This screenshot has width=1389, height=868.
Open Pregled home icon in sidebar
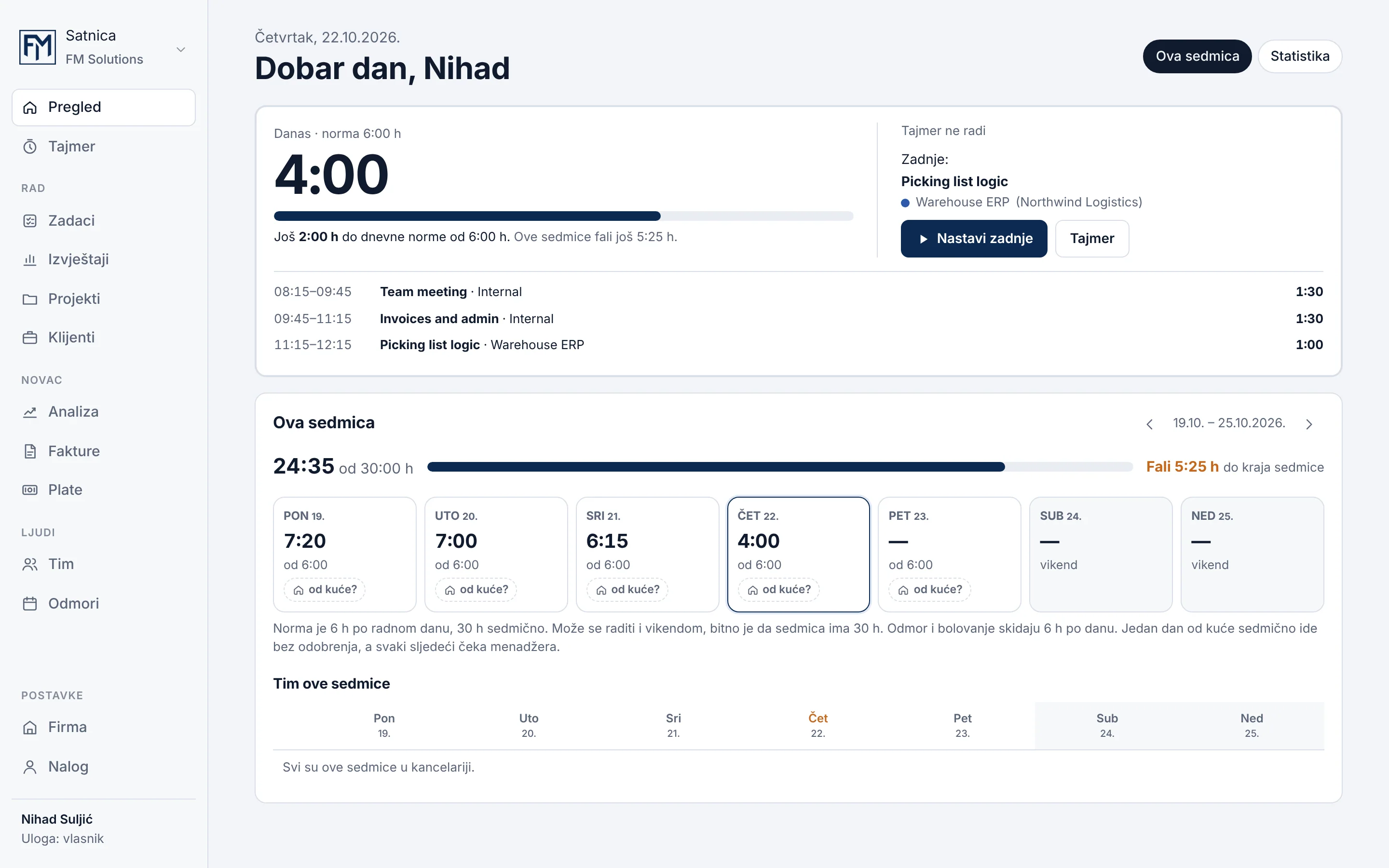(x=30, y=108)
